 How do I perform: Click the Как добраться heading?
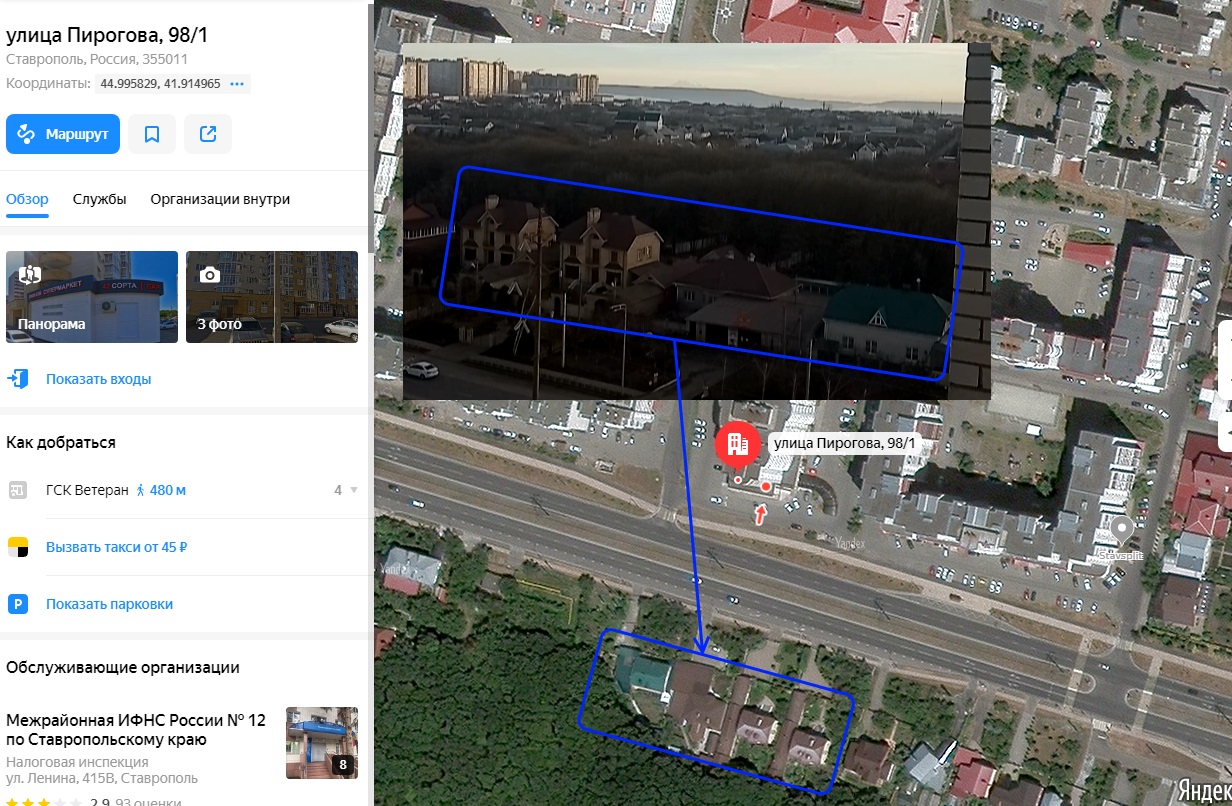61,442
